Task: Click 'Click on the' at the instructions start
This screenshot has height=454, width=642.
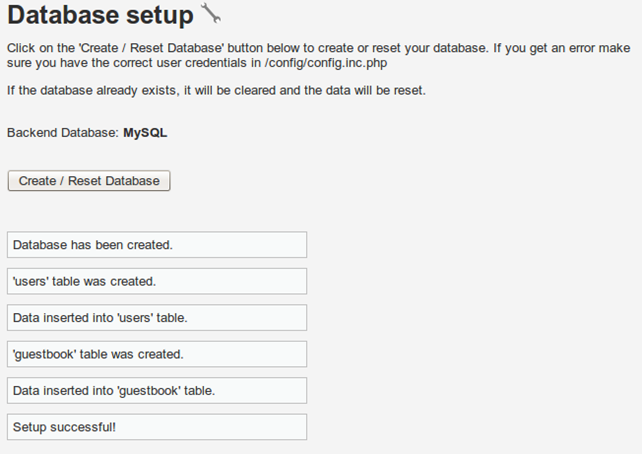Action: (x=38, y=47)
